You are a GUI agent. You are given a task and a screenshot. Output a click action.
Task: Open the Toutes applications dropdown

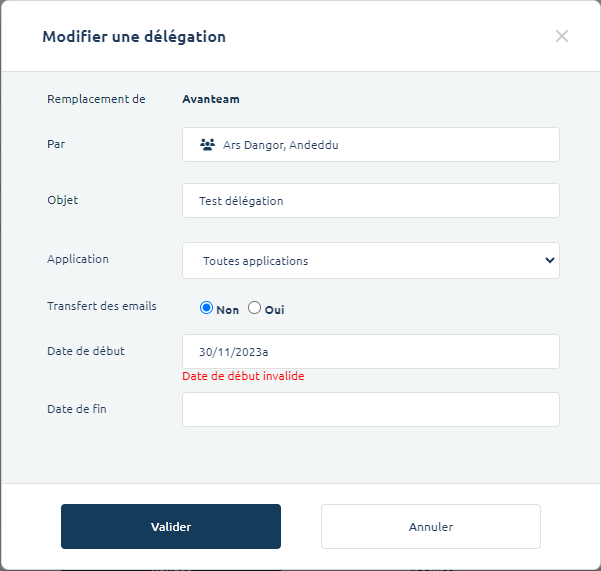(x=360, y=261)
